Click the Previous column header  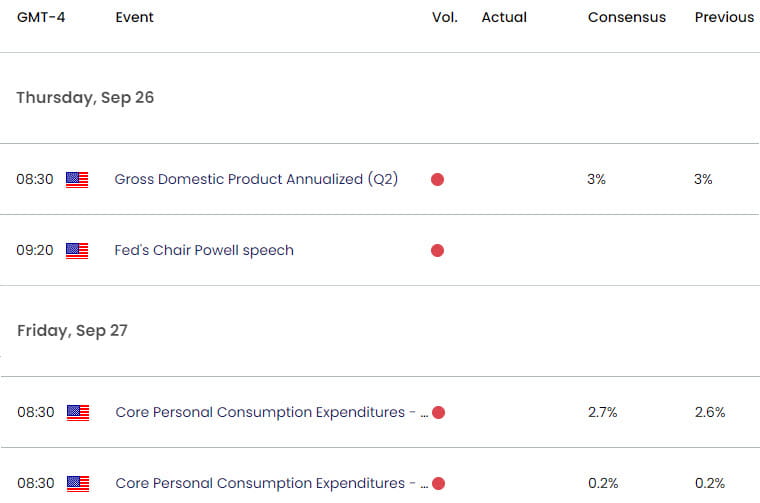coord(724,17)
